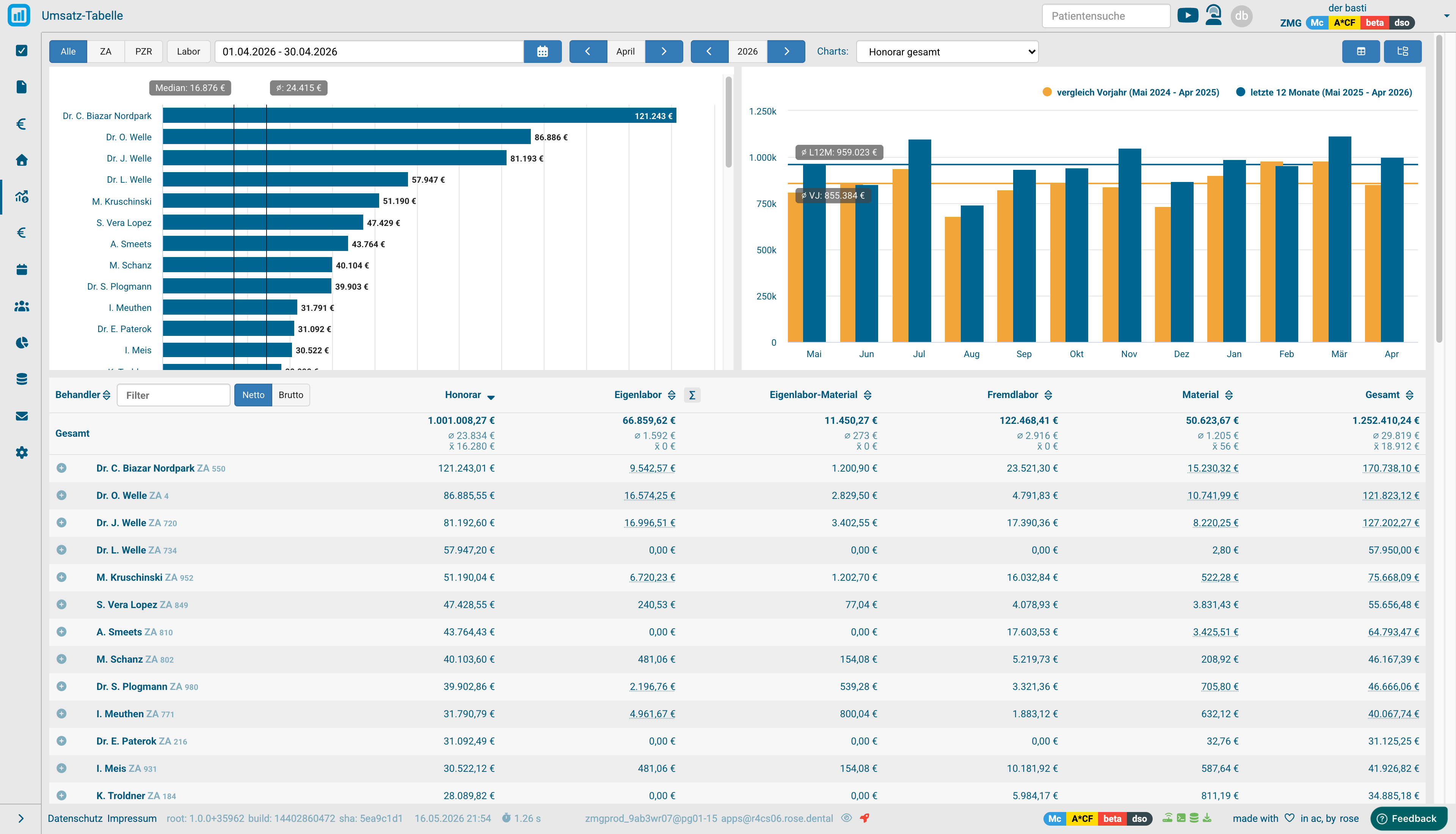This screenshot has width=1456, height=834.
Task: Open the mail envelope sidebar icon
Action: point(22,416)
